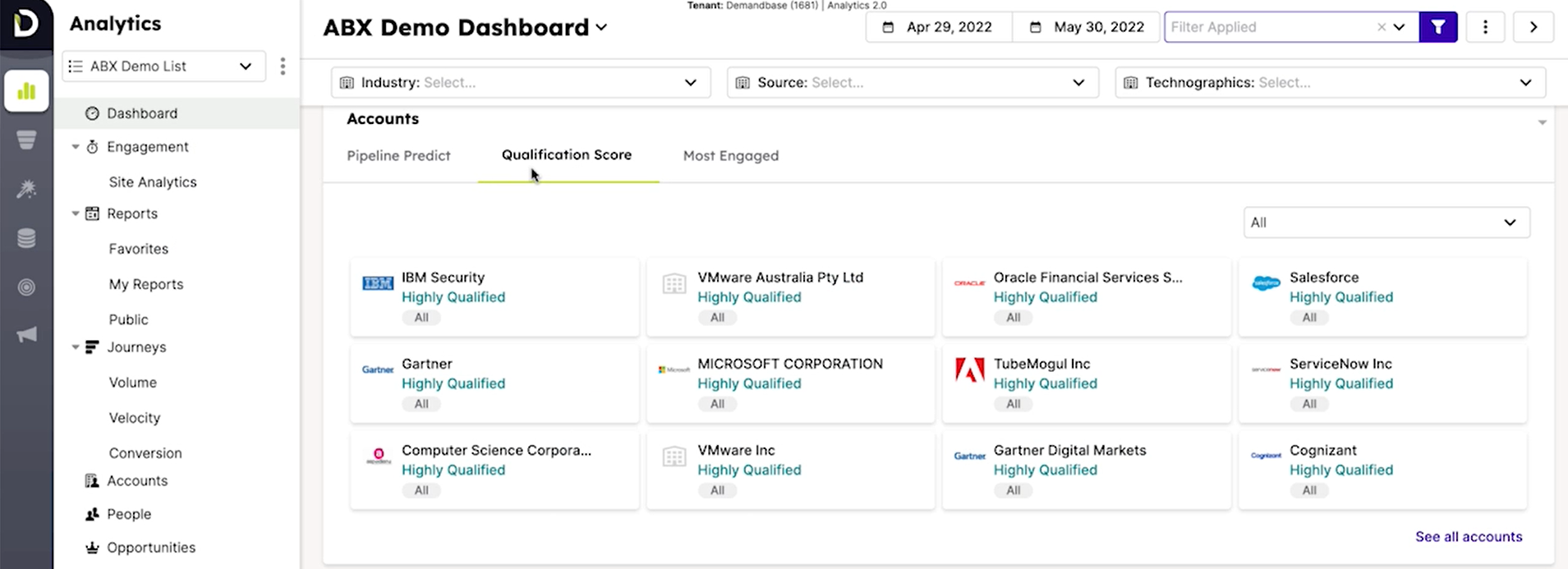Open the Salesforce account card

(x=1382, y=296)
